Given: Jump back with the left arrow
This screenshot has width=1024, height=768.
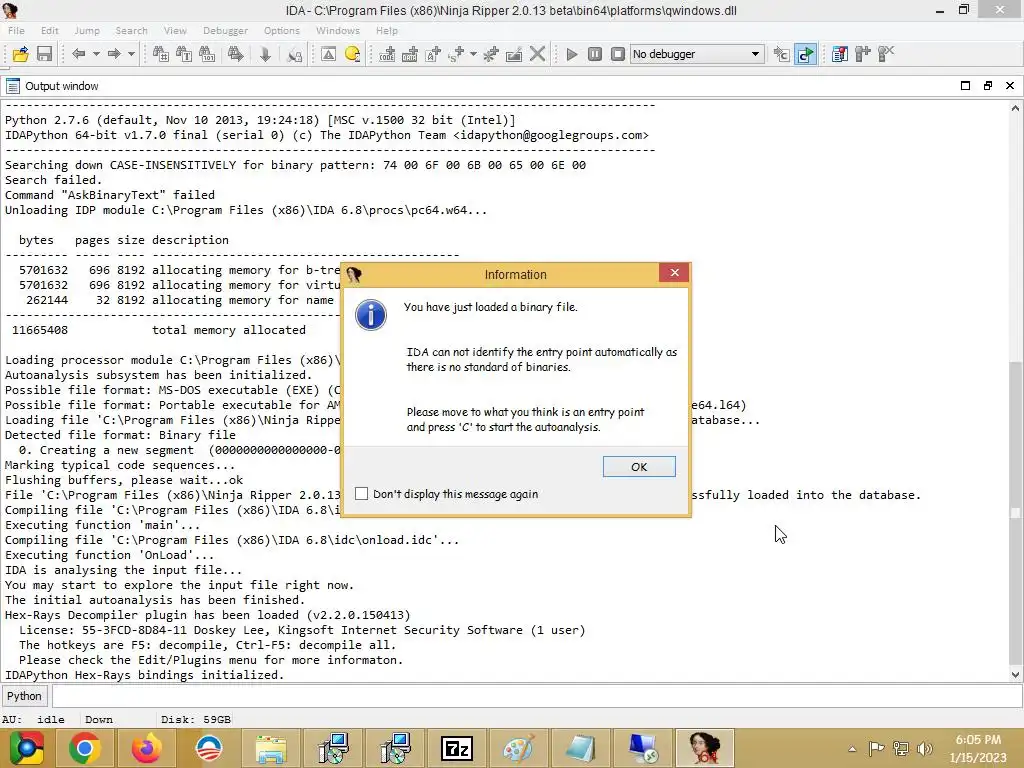Looking at the screenshot, I should (x=79, y=54).
